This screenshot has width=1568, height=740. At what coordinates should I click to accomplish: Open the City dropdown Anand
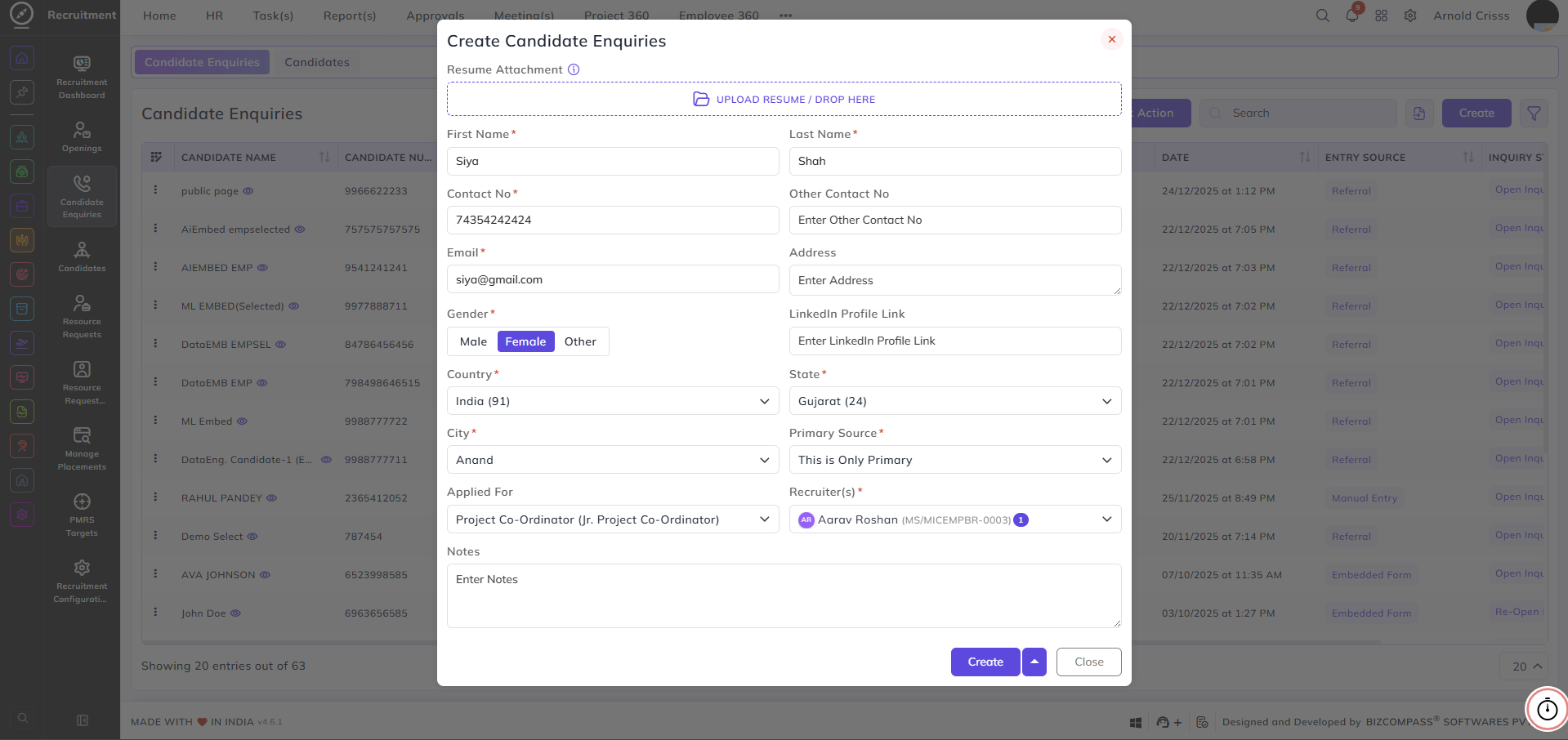[613, 460]
